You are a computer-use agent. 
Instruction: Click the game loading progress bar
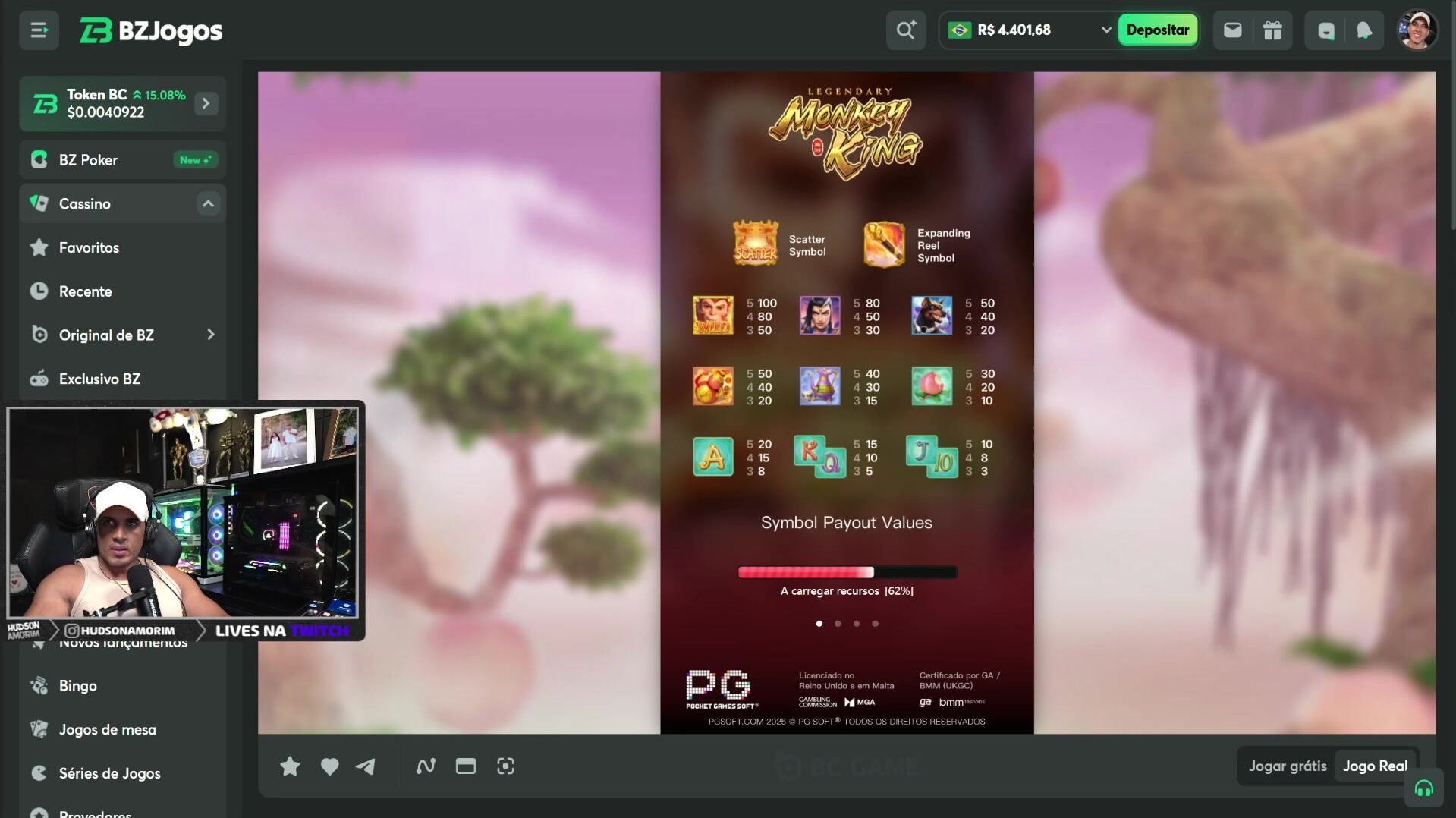coord(847,572)
